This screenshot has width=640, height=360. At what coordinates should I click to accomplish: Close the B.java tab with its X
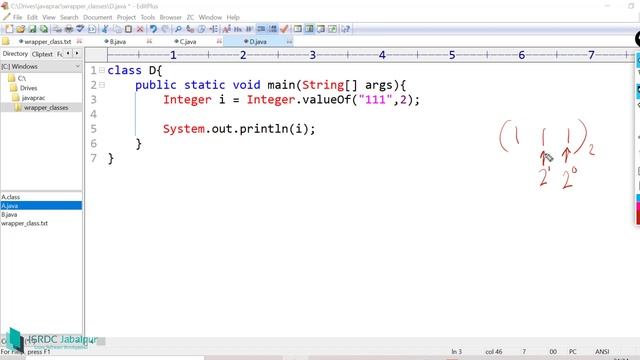149,42
